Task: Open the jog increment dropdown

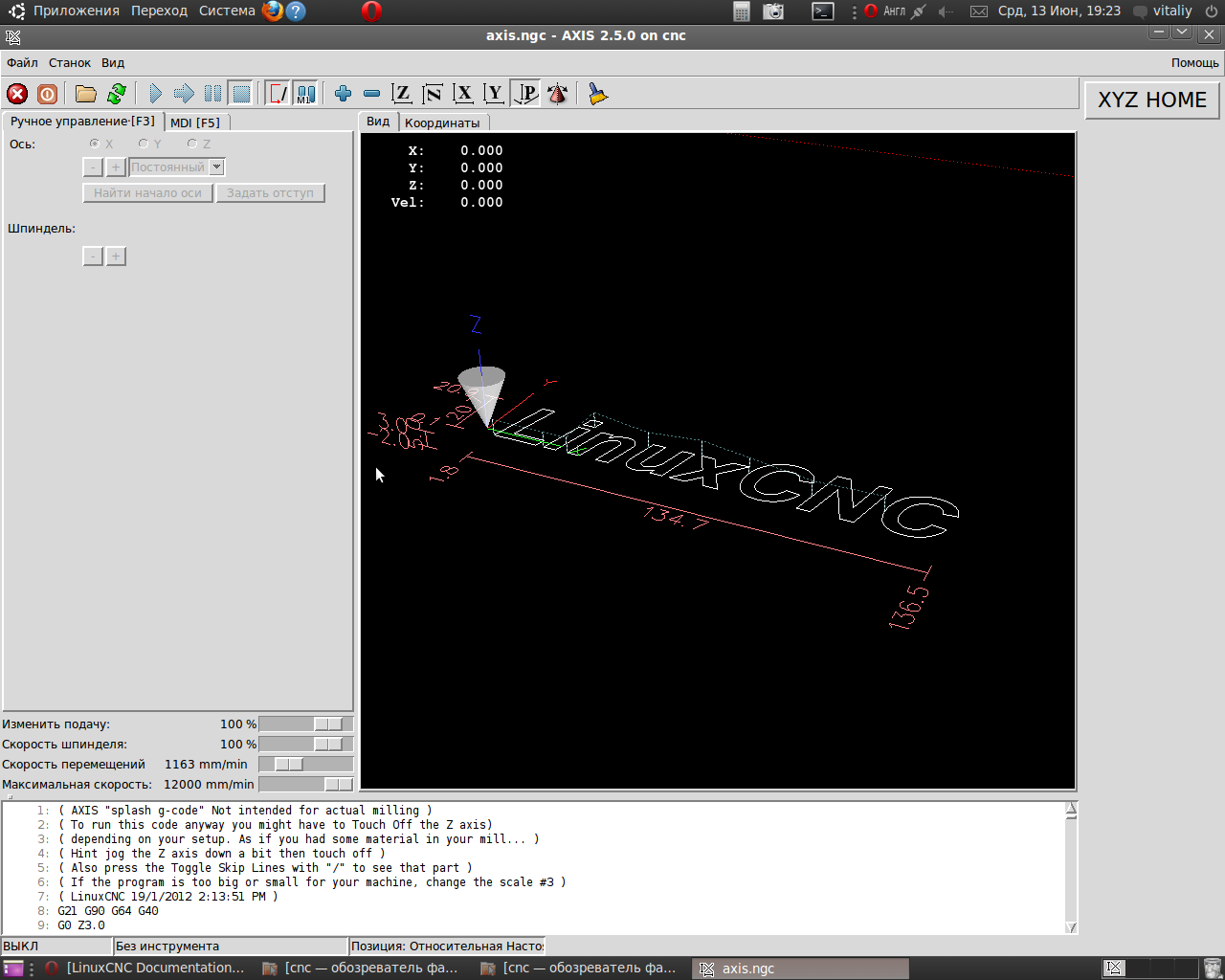Action: click(217, 167)
